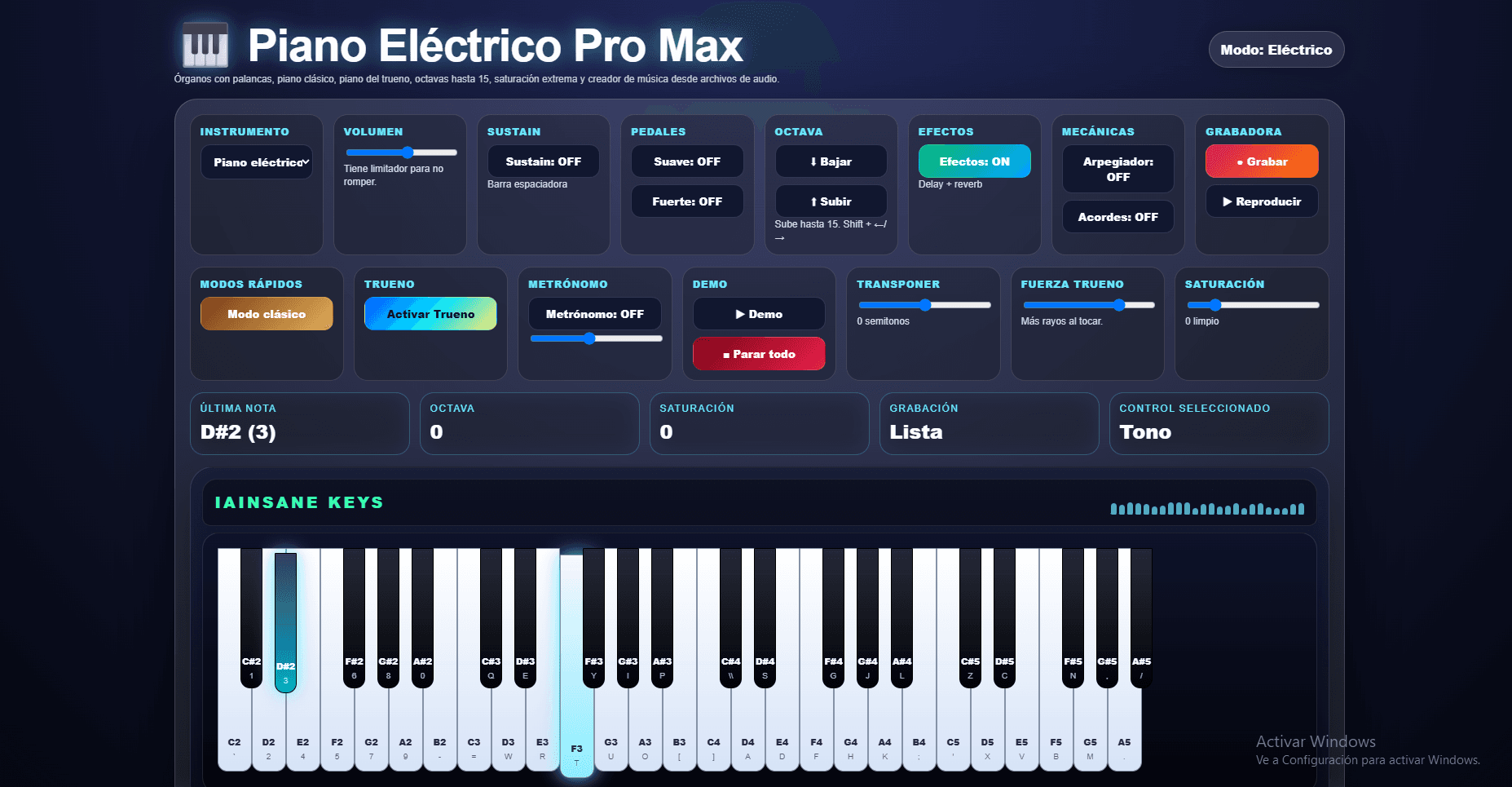Viewport: 1512px width, 787px height.
Task: Play the F5 white key
Action: (x=1056, y=730)
